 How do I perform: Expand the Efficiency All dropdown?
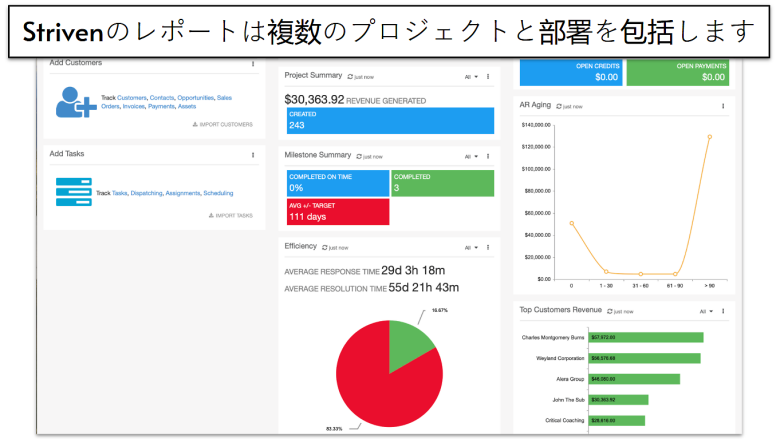(x=471, y=248)
